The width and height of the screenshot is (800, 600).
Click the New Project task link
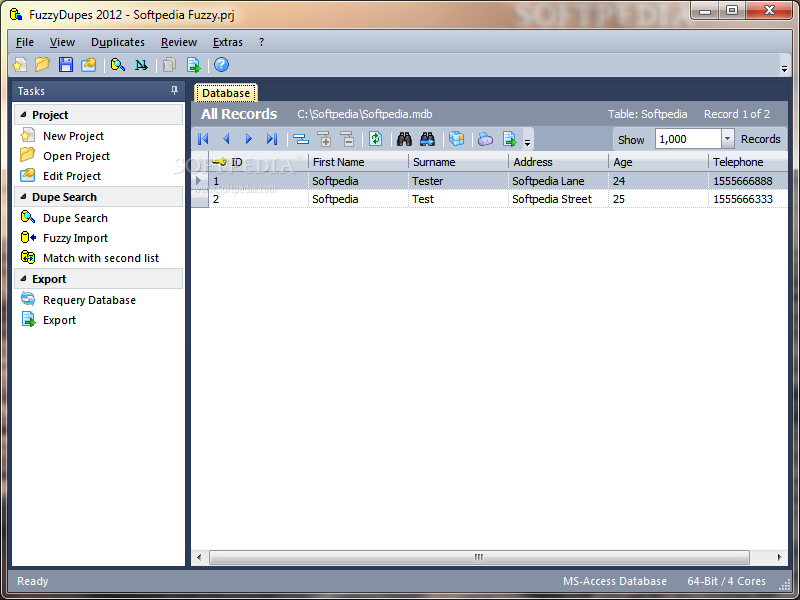pos(73,136)
